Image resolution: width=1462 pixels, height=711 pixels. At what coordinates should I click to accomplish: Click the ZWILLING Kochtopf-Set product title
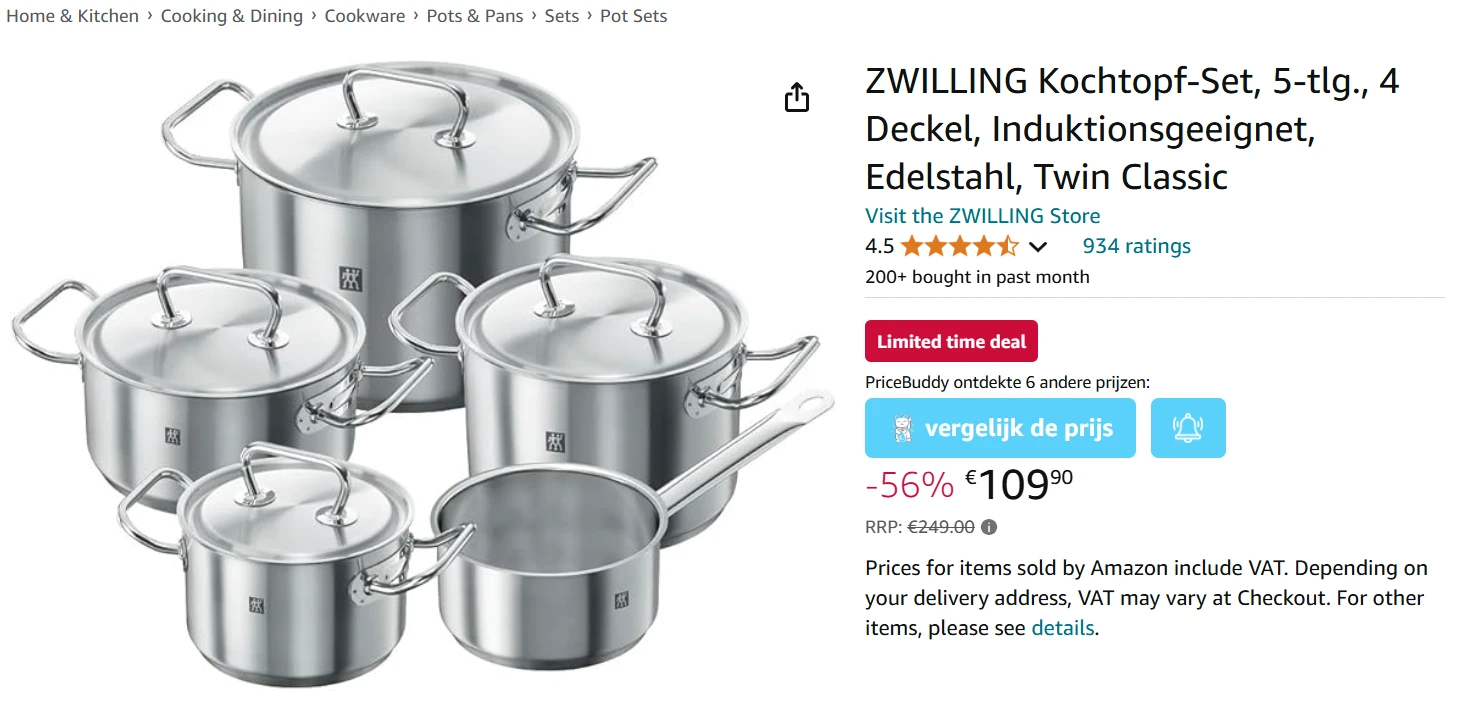coord(1131,129)
